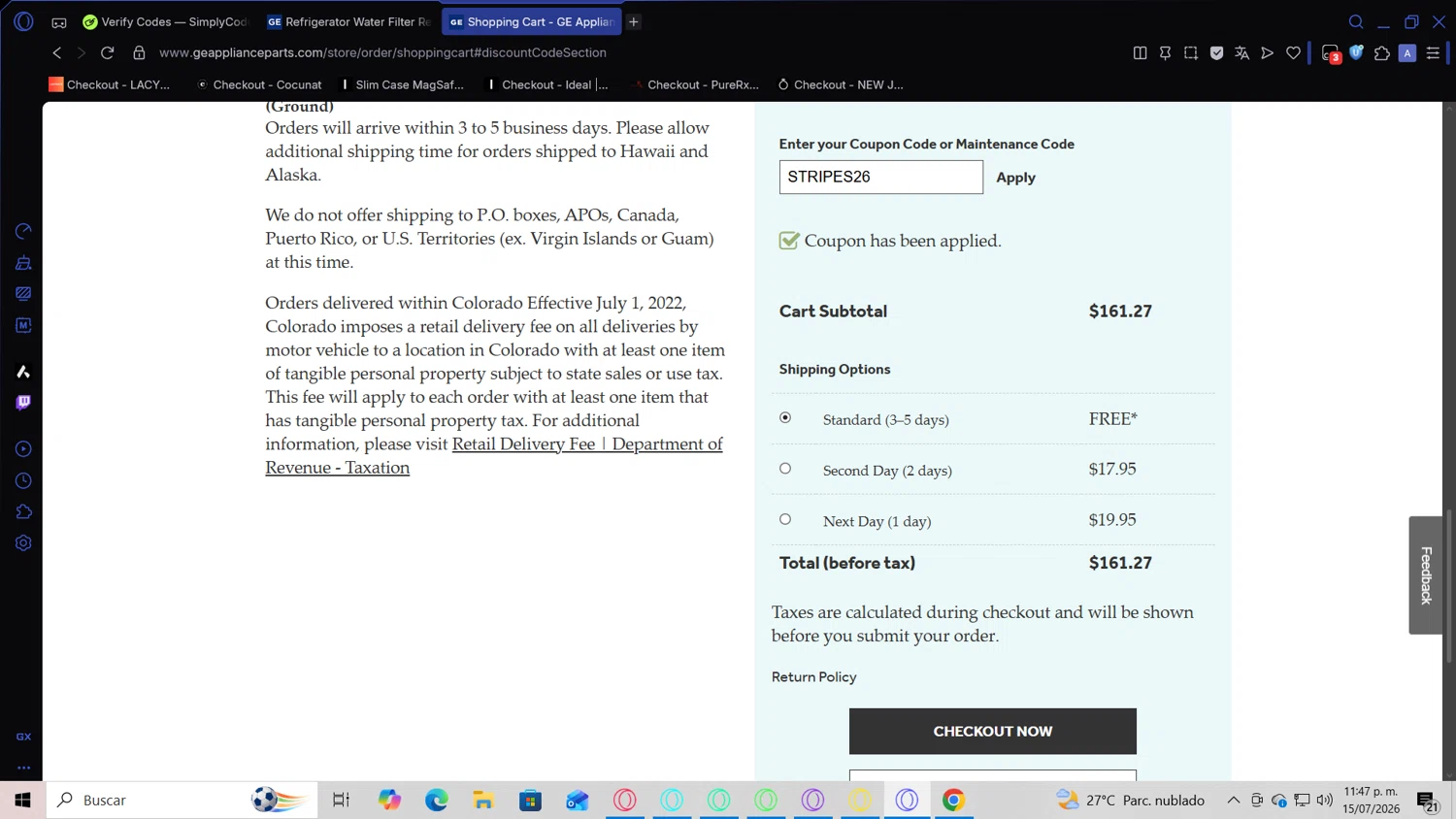Open the Opera GX main menu logo
Viewport: 1456px width, 819px height.
23,21
